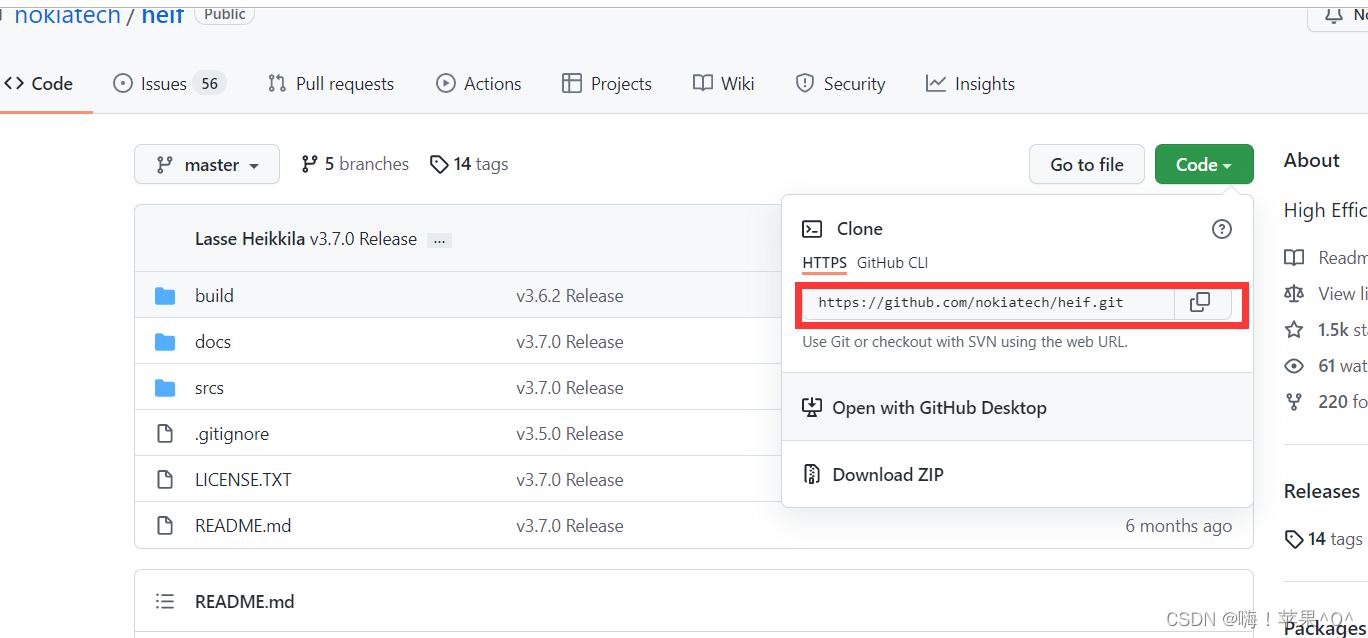Open the Code tab
The image size is (1368, 638).
coord(39,84)
